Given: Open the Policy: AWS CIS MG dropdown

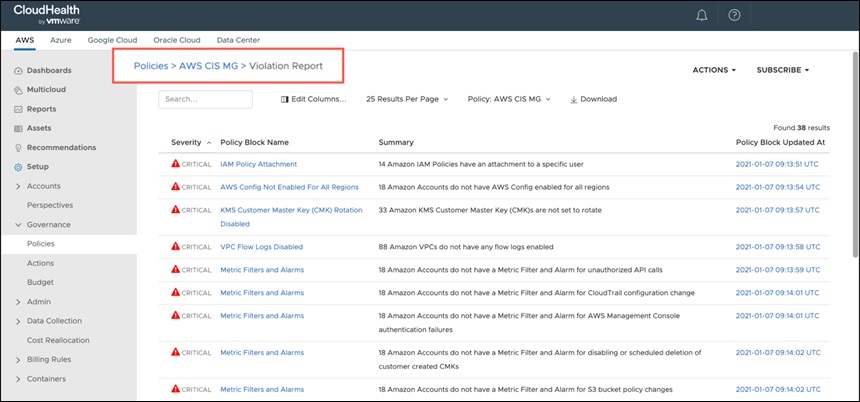Looking at the screenshot, I should point(509,99).
